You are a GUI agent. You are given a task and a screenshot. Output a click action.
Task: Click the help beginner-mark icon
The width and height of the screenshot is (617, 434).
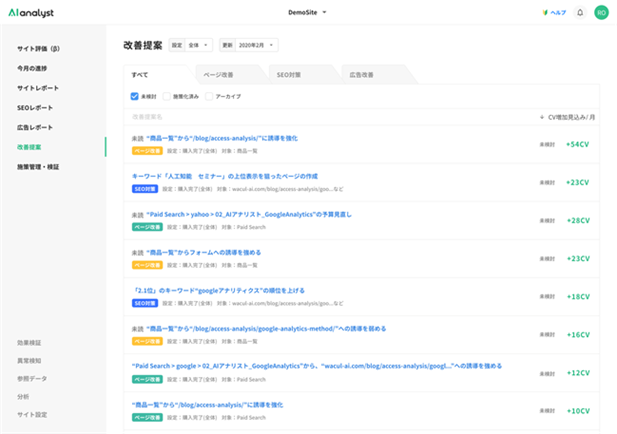point(545,13)
